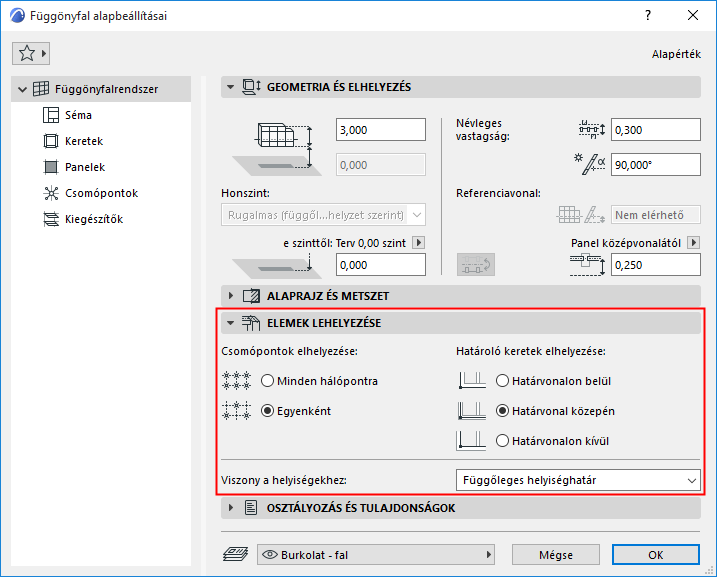Expand the Osztályozás és tulajdonságok section
Image resolution: width=717 pixels, height=577 pixels.
(x=230, y=508)
